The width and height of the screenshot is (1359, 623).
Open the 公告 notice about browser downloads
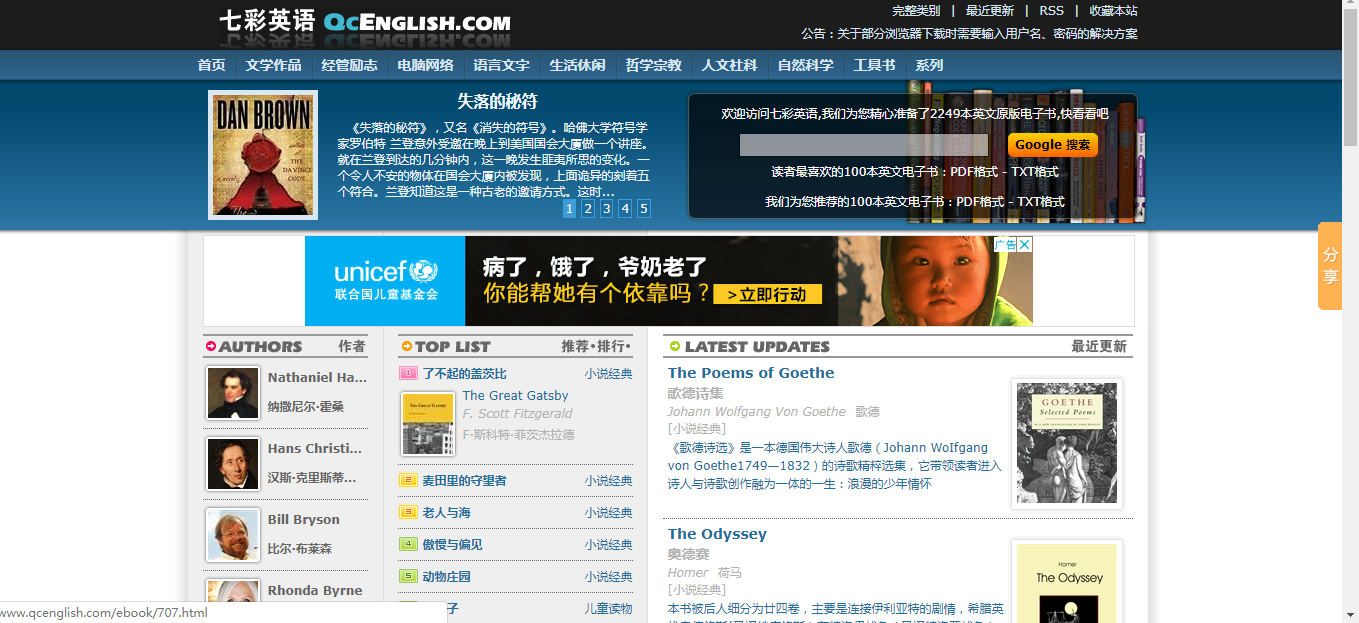pos(970,34)
